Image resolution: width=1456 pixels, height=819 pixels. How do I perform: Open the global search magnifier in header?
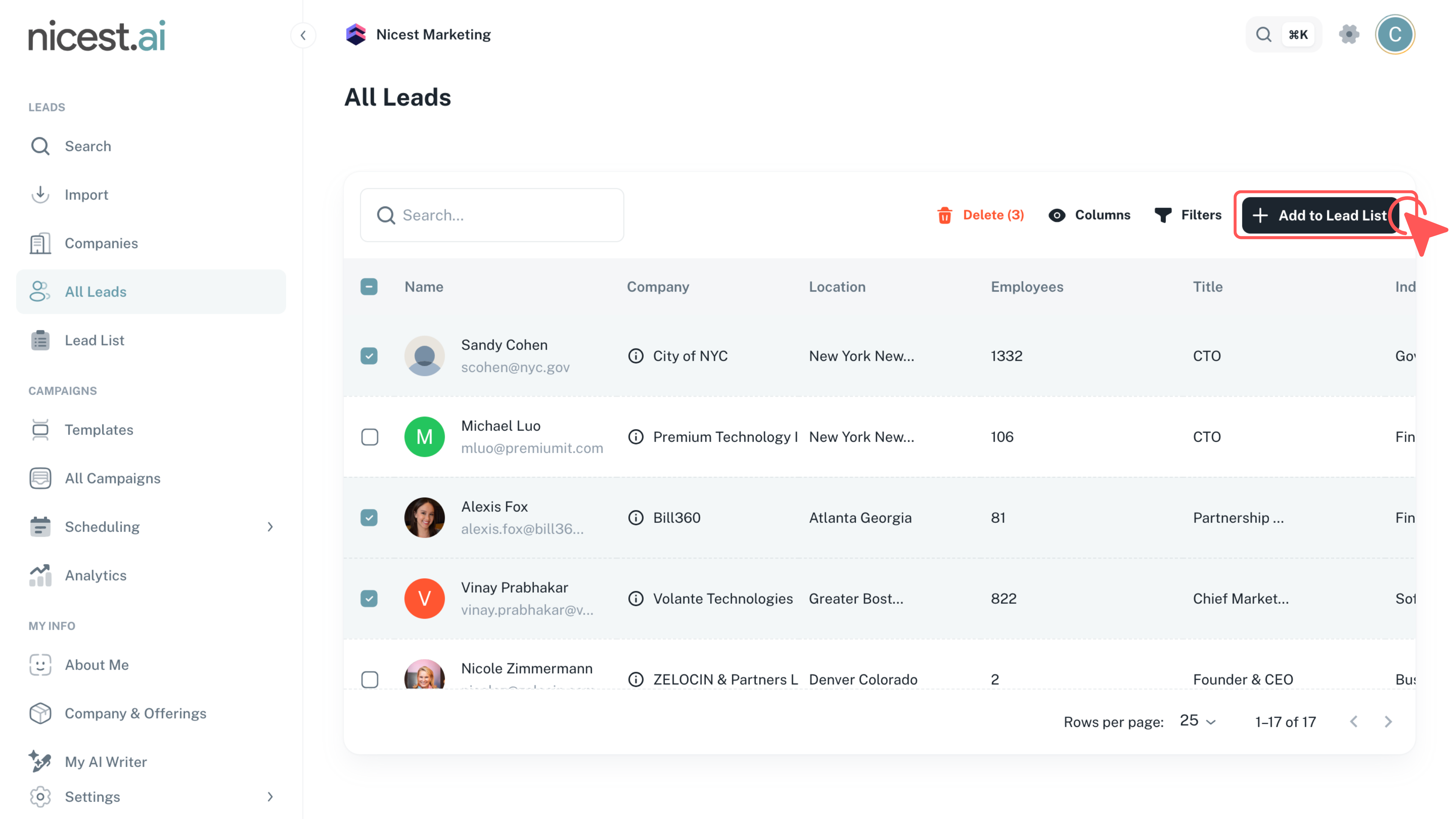(x=1263, y=35)
